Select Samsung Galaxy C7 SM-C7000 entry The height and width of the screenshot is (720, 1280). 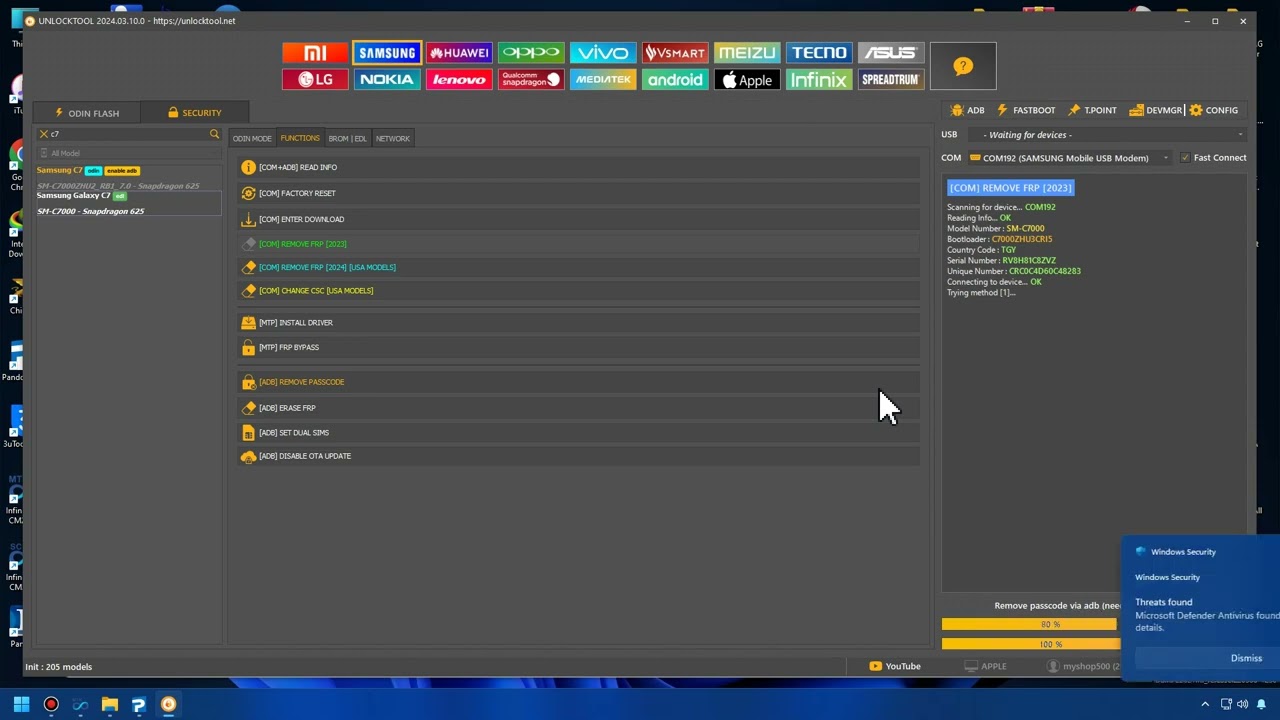point(128,203)
